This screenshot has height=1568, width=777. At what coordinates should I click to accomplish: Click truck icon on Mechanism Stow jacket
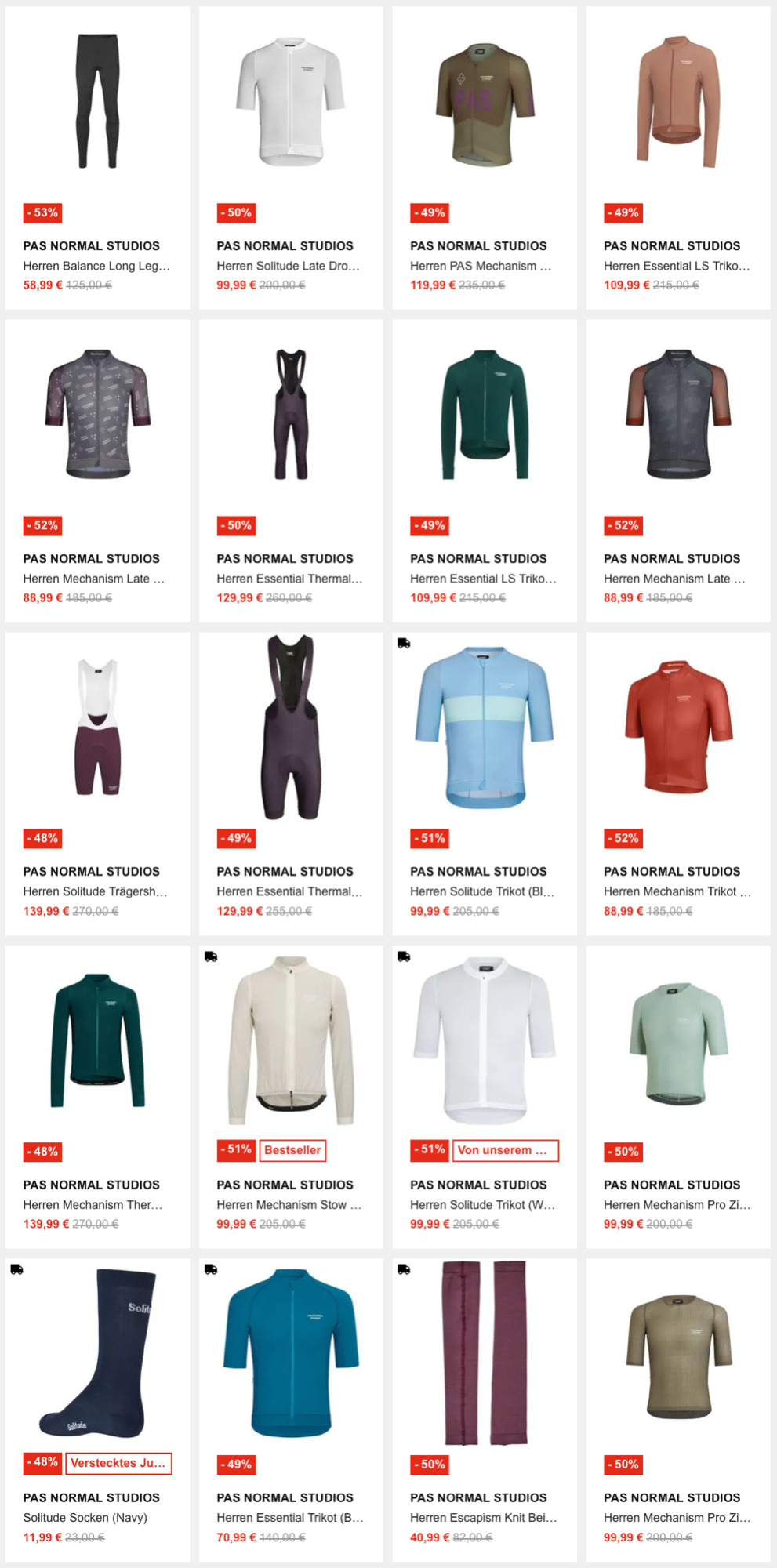click(x=211, y=956)
